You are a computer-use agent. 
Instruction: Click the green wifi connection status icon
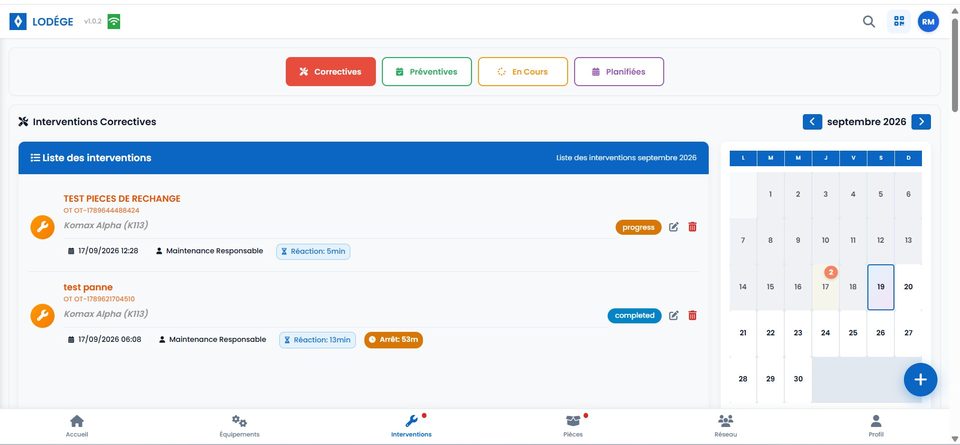tap(114, 21)
